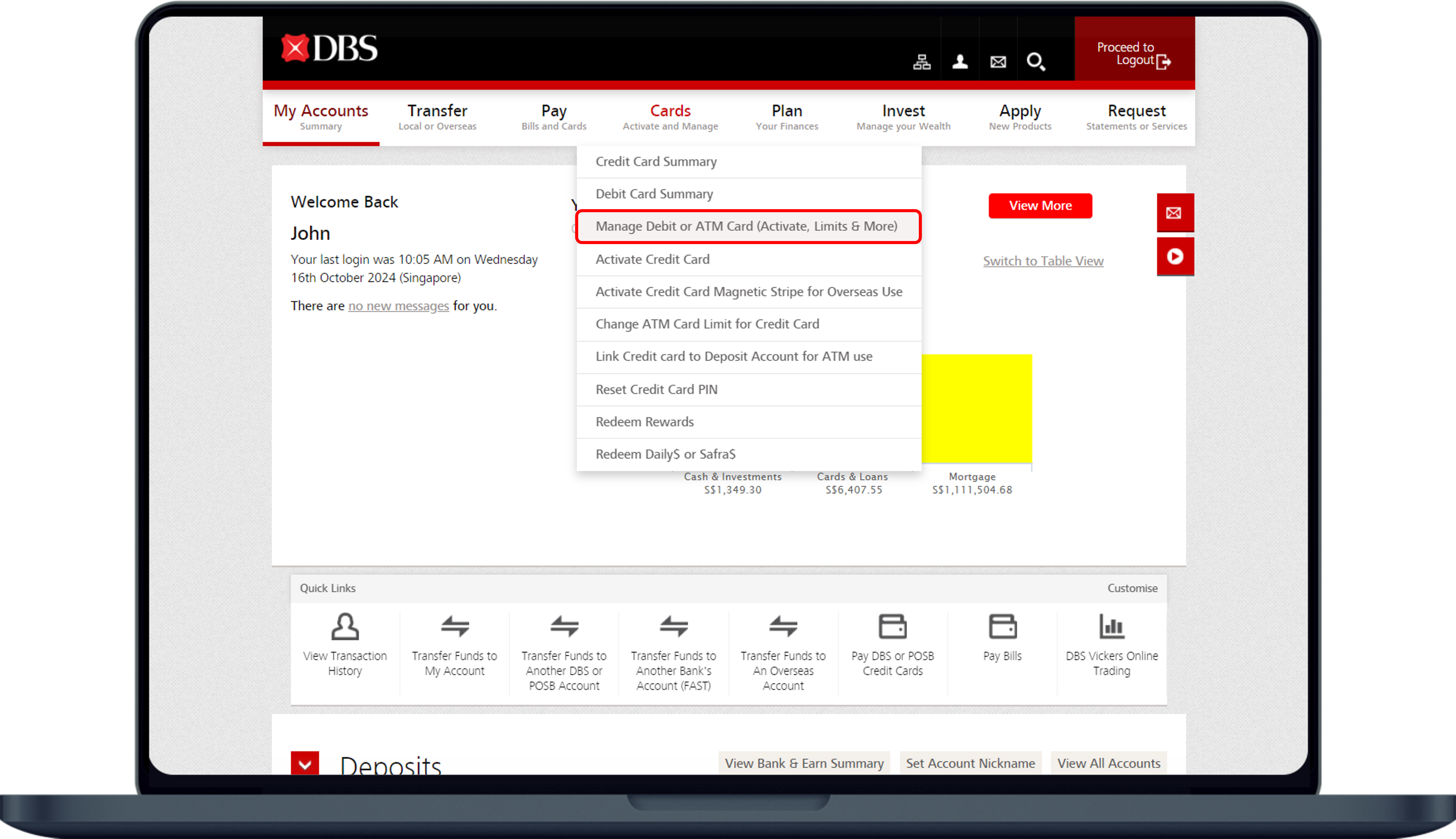This screenshot has height=839, width=1456.
Task: Click the search magnifier icon
Action: point(1035,62)
